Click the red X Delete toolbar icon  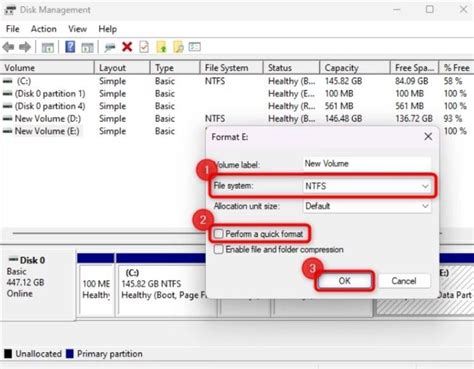pyautogui.click(x=127, y=47)
